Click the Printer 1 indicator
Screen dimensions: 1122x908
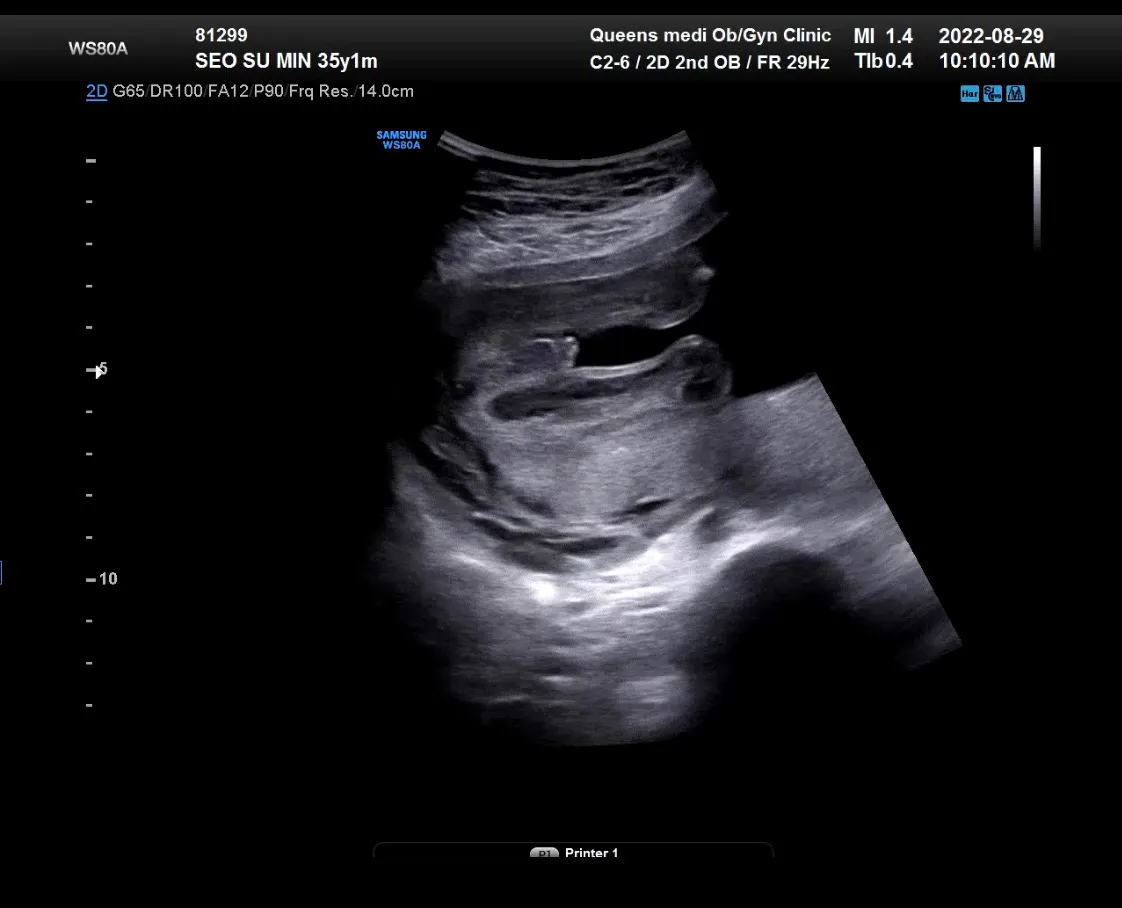[574, 852]
